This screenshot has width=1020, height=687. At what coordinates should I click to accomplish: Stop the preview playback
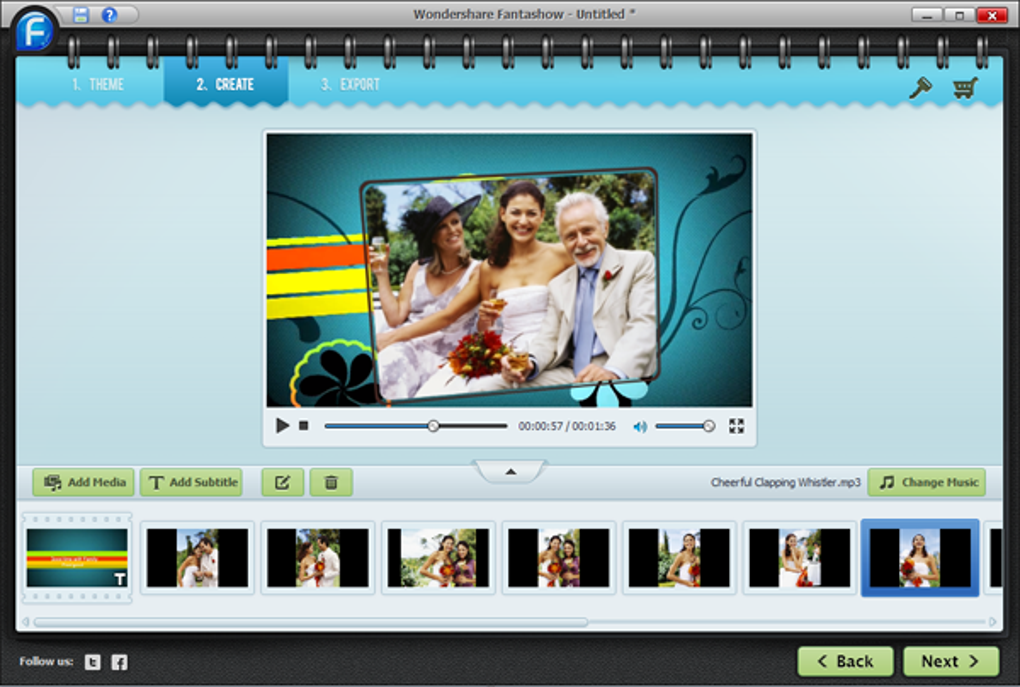tap(303, 425)
